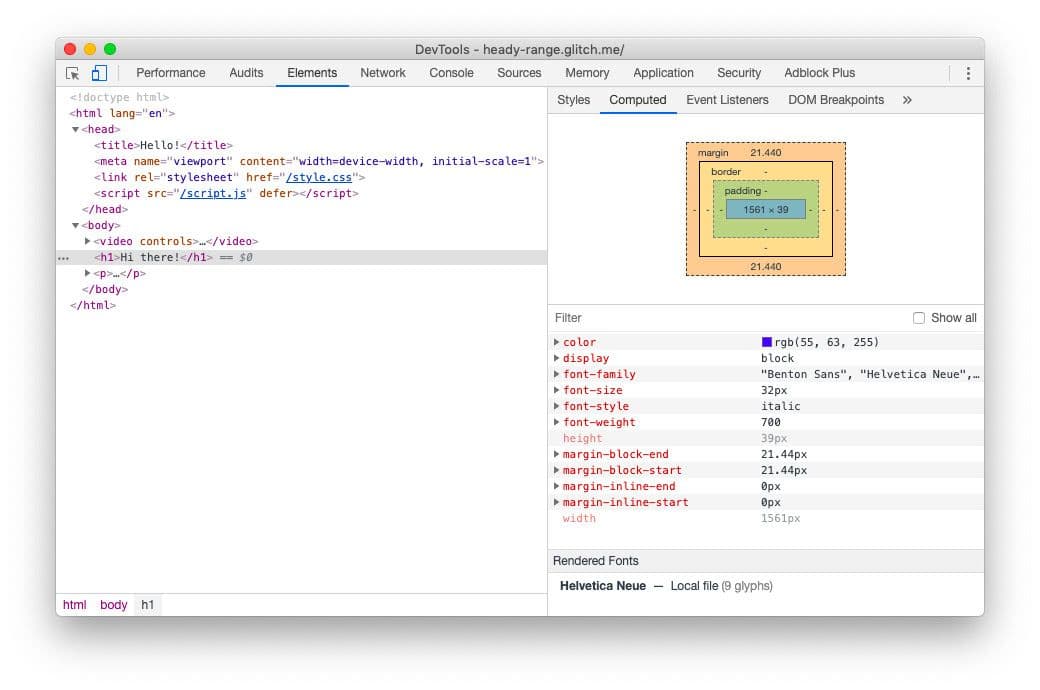The image size is (1040, 690).
Task: Expand the video controls element
Action: click(x=88, y=241)
